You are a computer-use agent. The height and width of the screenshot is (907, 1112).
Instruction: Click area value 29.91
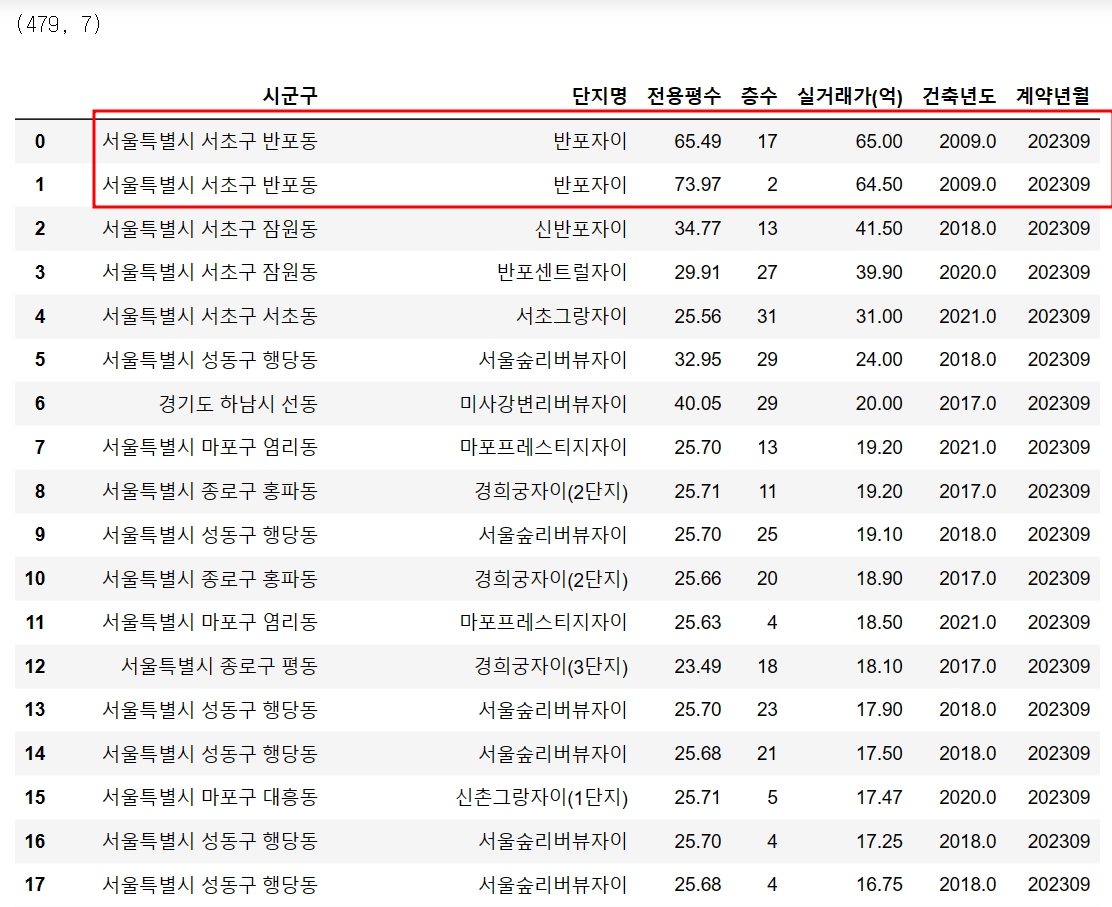[x=697, y=272]
